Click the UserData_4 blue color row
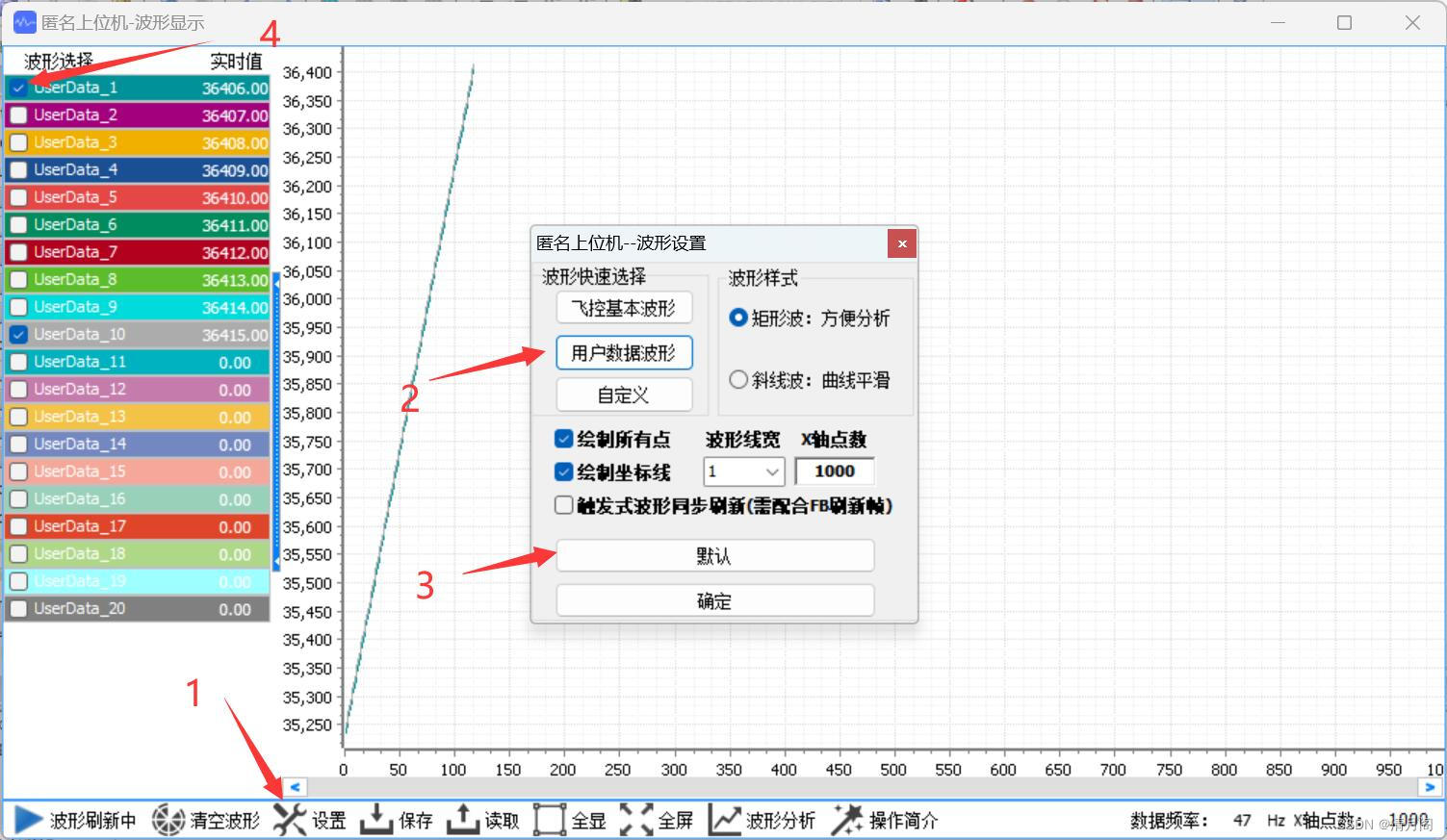 [138, 170]
